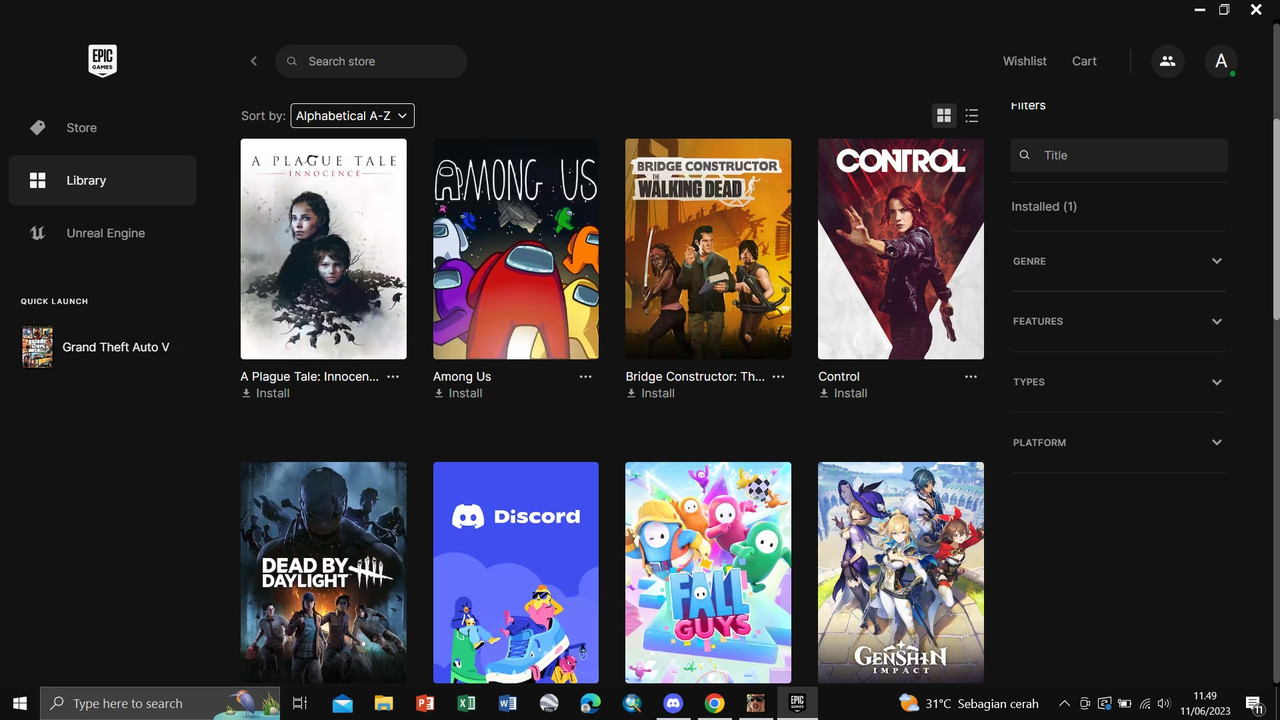Open more options for A Plague Tale
This screenshot has height=720, width=1280.
(393, 377)
